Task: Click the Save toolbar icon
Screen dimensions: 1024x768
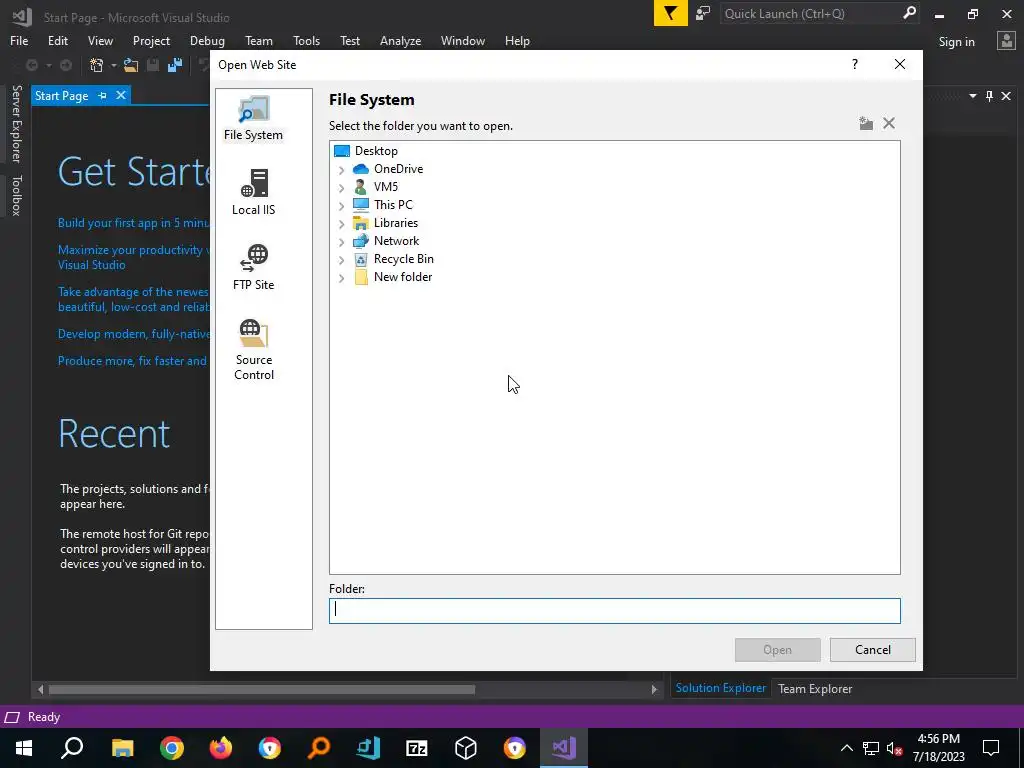Action: pos(153,65)
